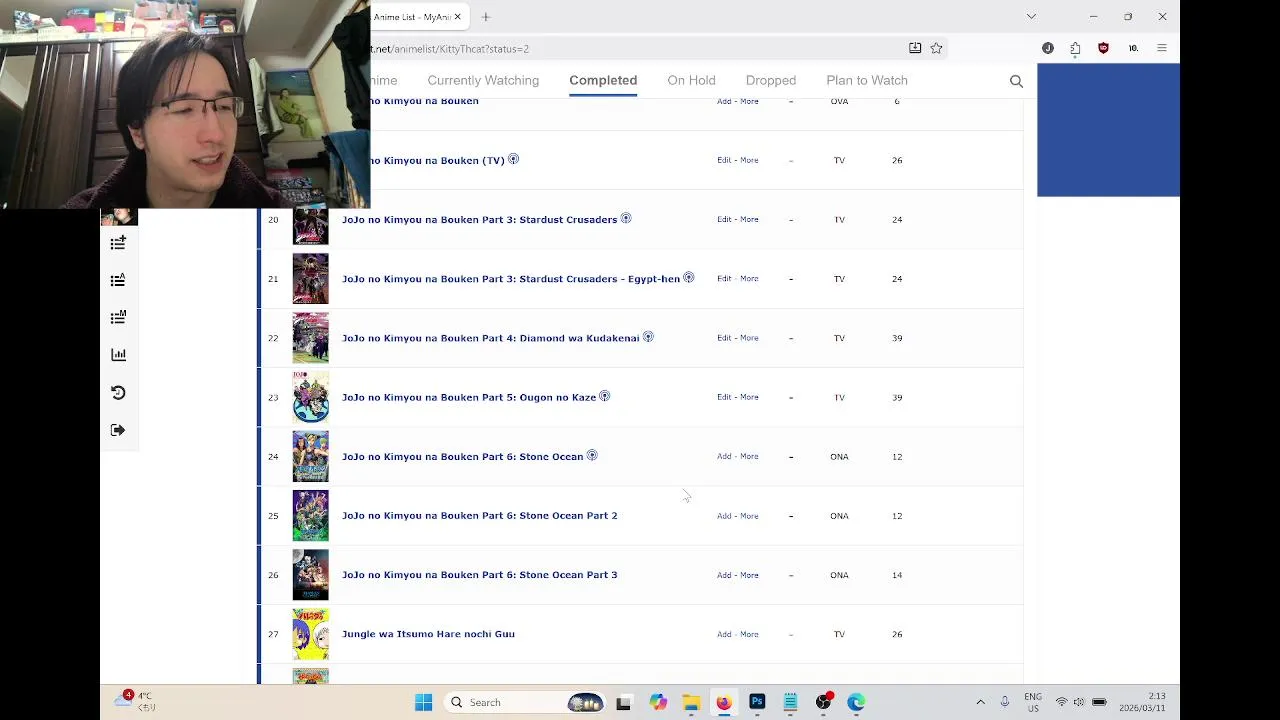The width and height of the screenshot is (1280, 720).
Task: Click the broadcast icon beside Part 3: Stardust Crusaders
Action: coord(626,218)
